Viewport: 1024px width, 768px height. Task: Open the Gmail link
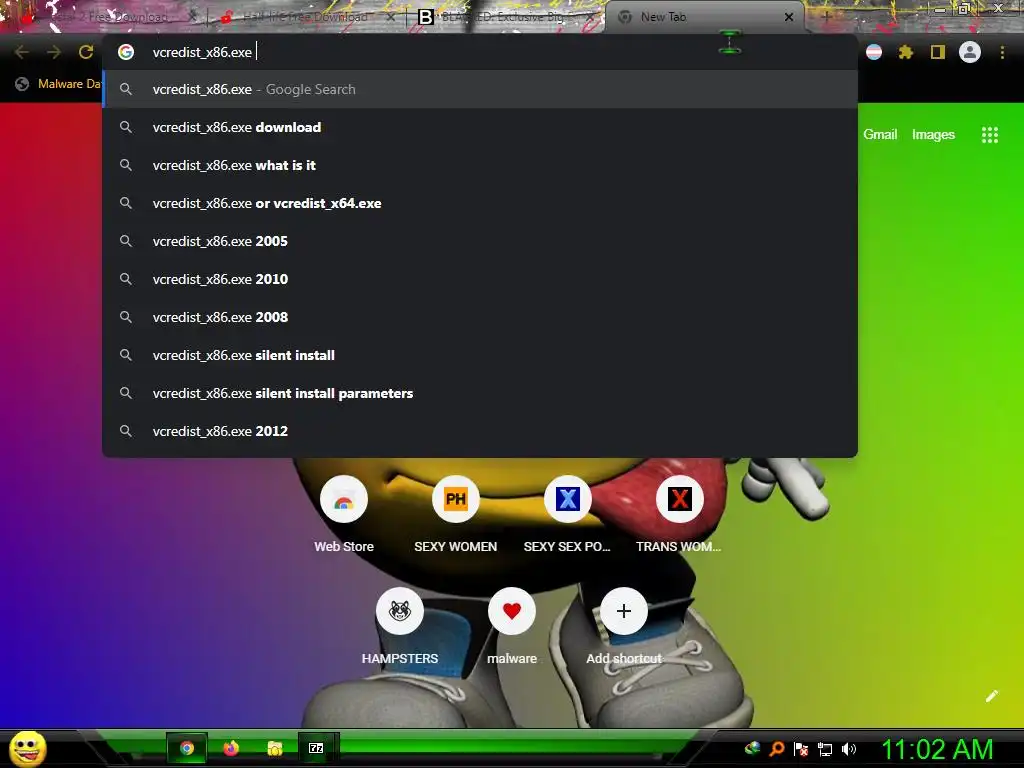880,135
